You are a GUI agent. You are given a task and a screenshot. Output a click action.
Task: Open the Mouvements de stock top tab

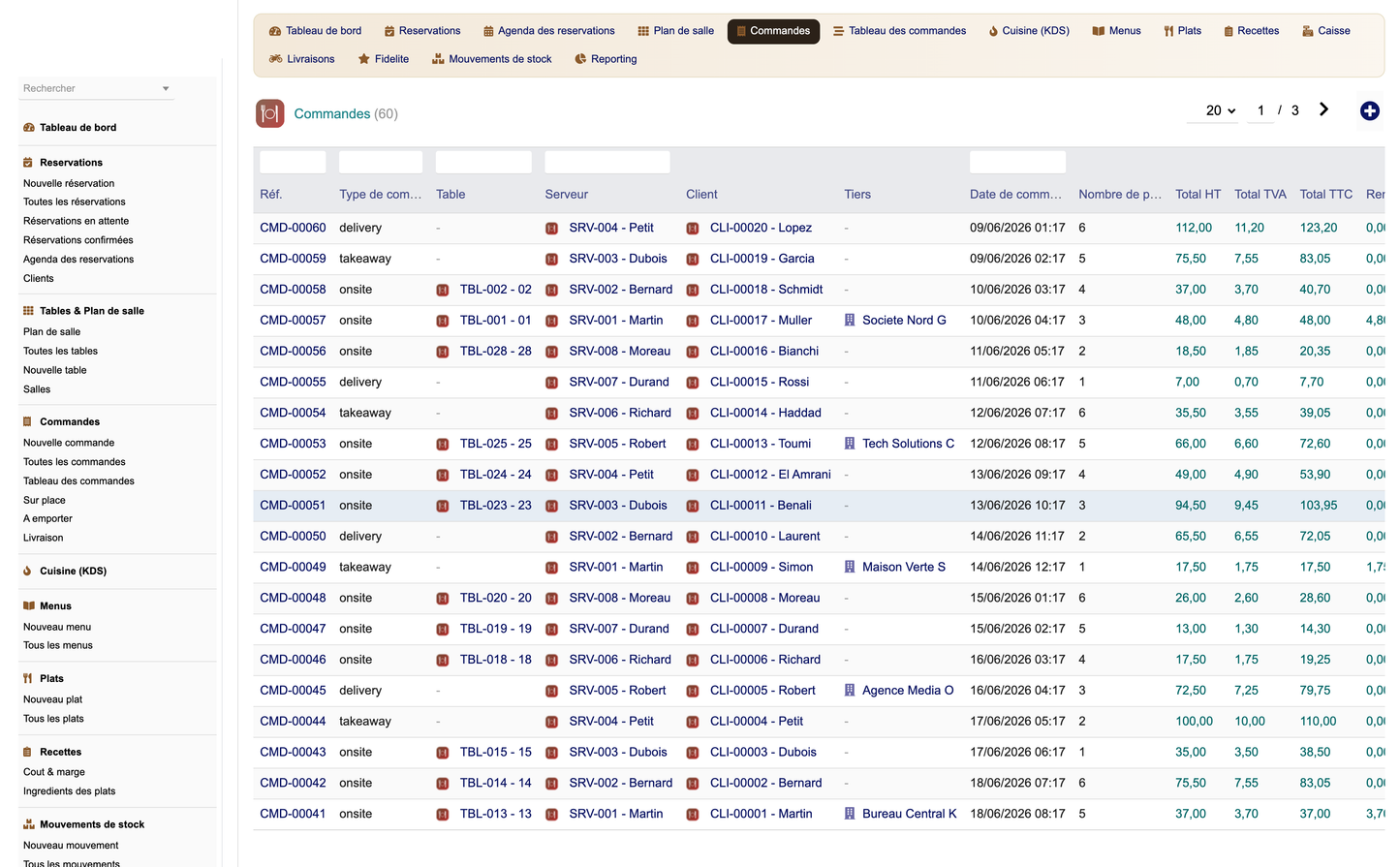coord(492,59)
